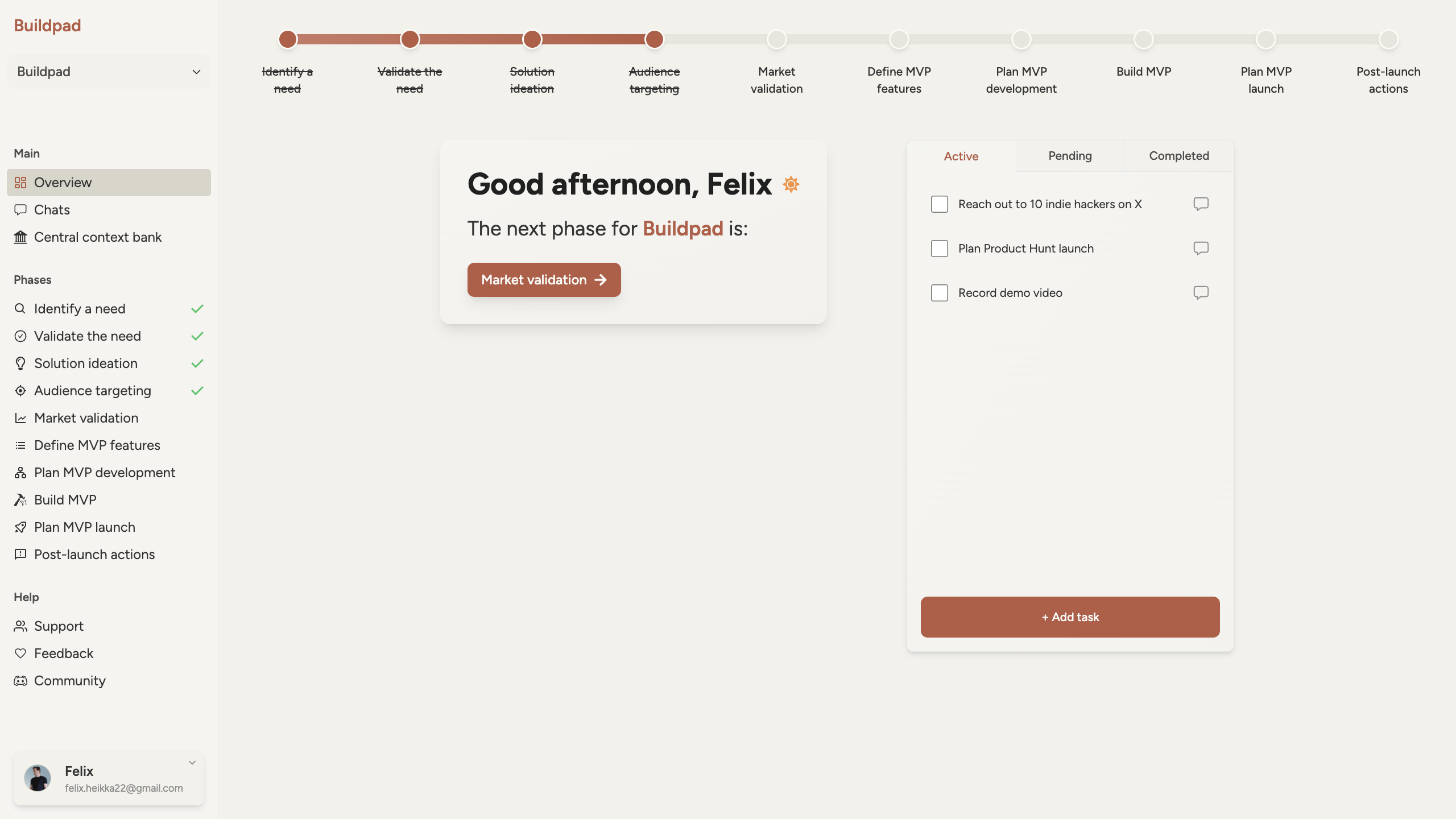The width and height of the screenshot is (1456, 819).
Task: Open the Completed tasks tab
Action: (x=1179, y=156)
